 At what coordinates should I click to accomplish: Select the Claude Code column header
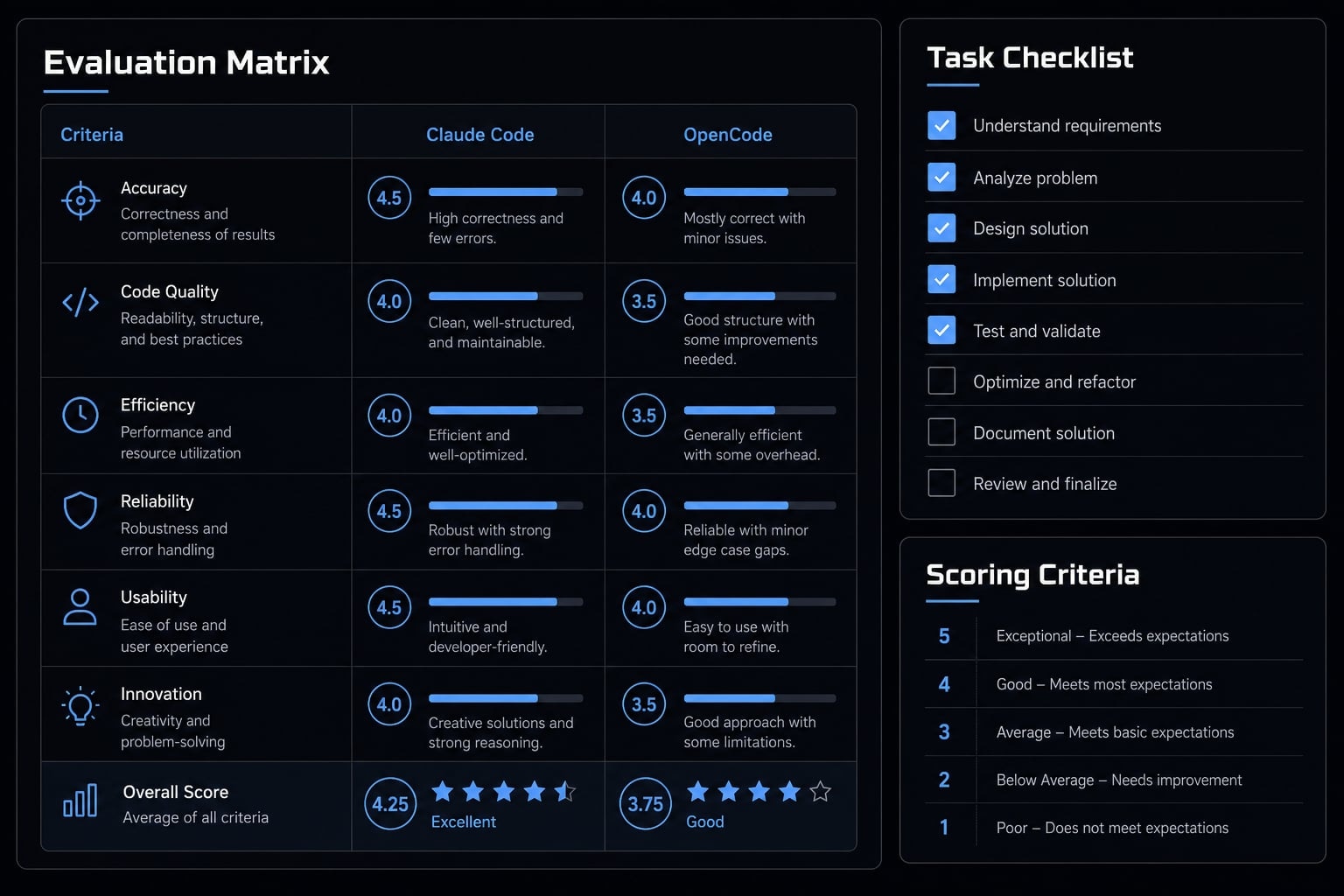[479, 135]
